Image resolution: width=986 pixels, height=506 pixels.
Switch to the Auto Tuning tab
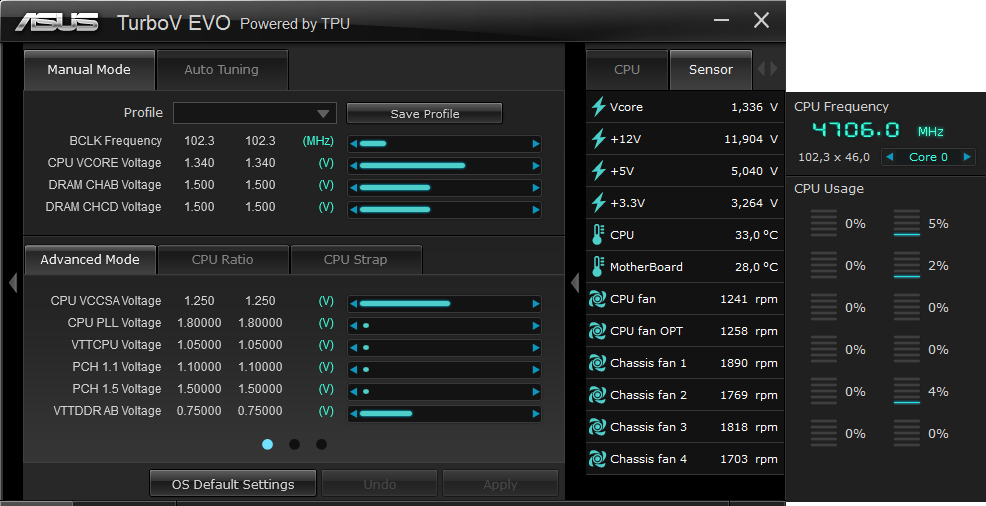[221, 70]
